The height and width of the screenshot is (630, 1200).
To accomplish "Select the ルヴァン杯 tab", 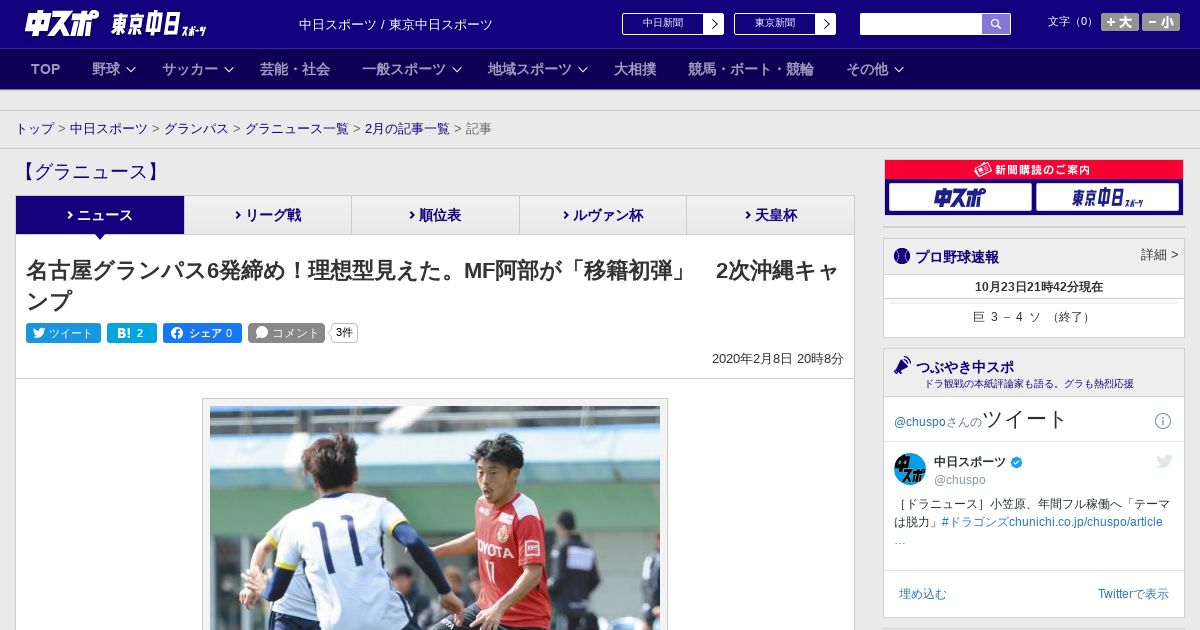I will [603, 215].
